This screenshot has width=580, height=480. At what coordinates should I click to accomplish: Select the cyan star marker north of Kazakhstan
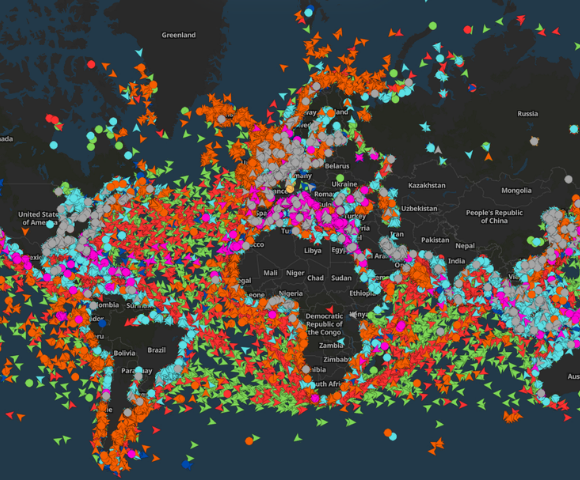pos(425,127)
